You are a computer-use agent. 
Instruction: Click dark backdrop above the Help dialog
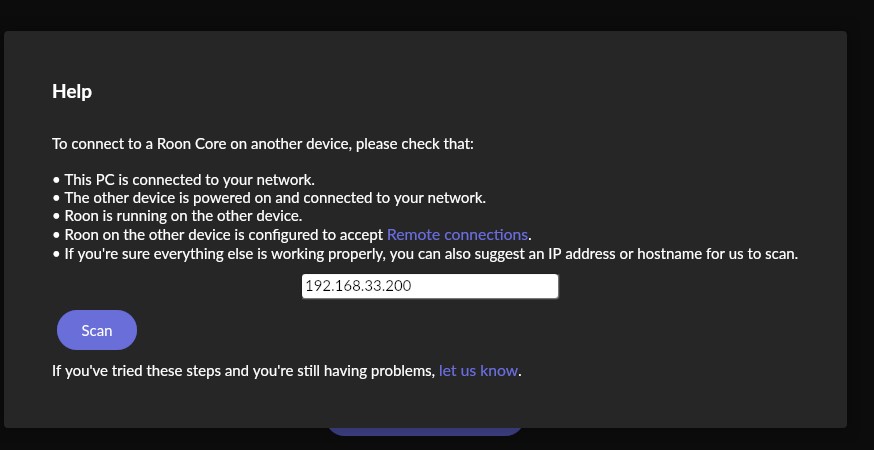point(437,14)
